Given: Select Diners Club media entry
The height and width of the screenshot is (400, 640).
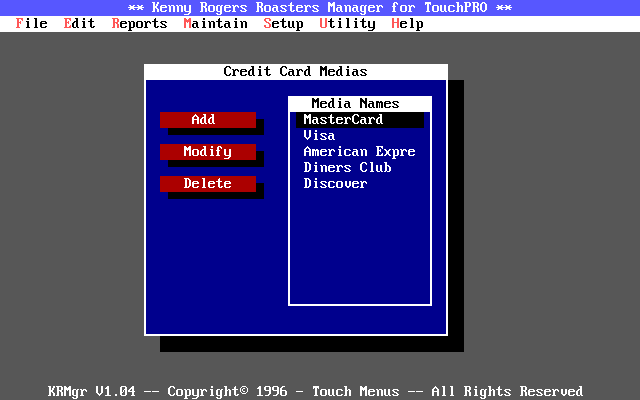Looking at the screenshot, I should point(360,168).
